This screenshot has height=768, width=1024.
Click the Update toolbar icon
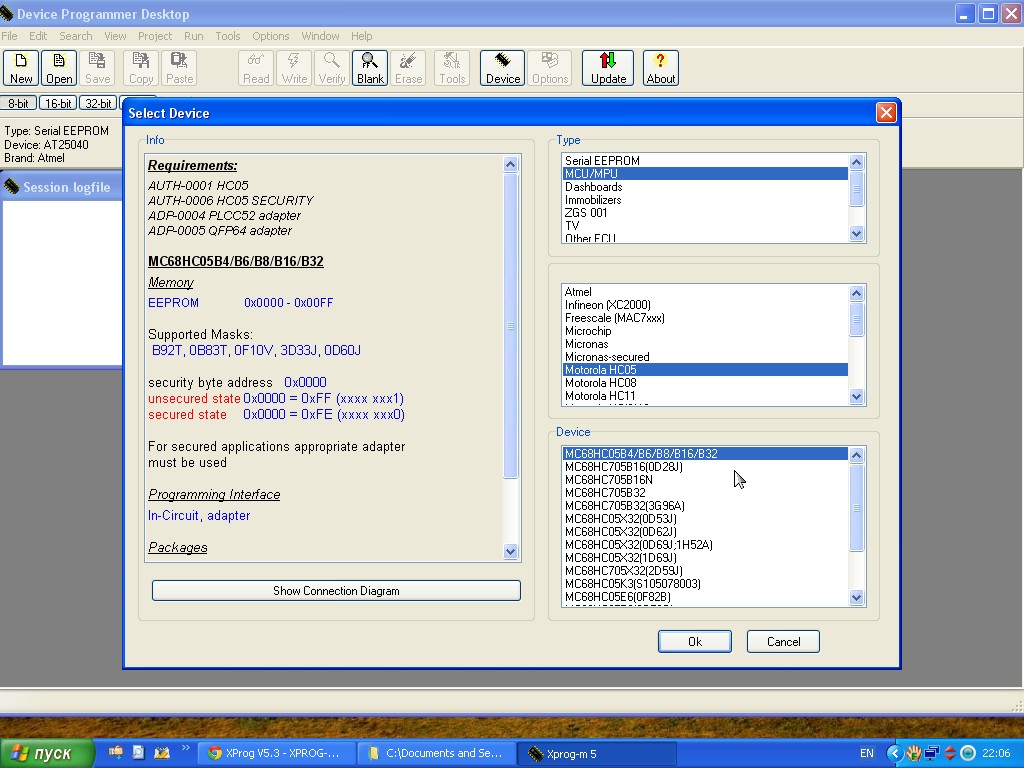pos(608,68)
